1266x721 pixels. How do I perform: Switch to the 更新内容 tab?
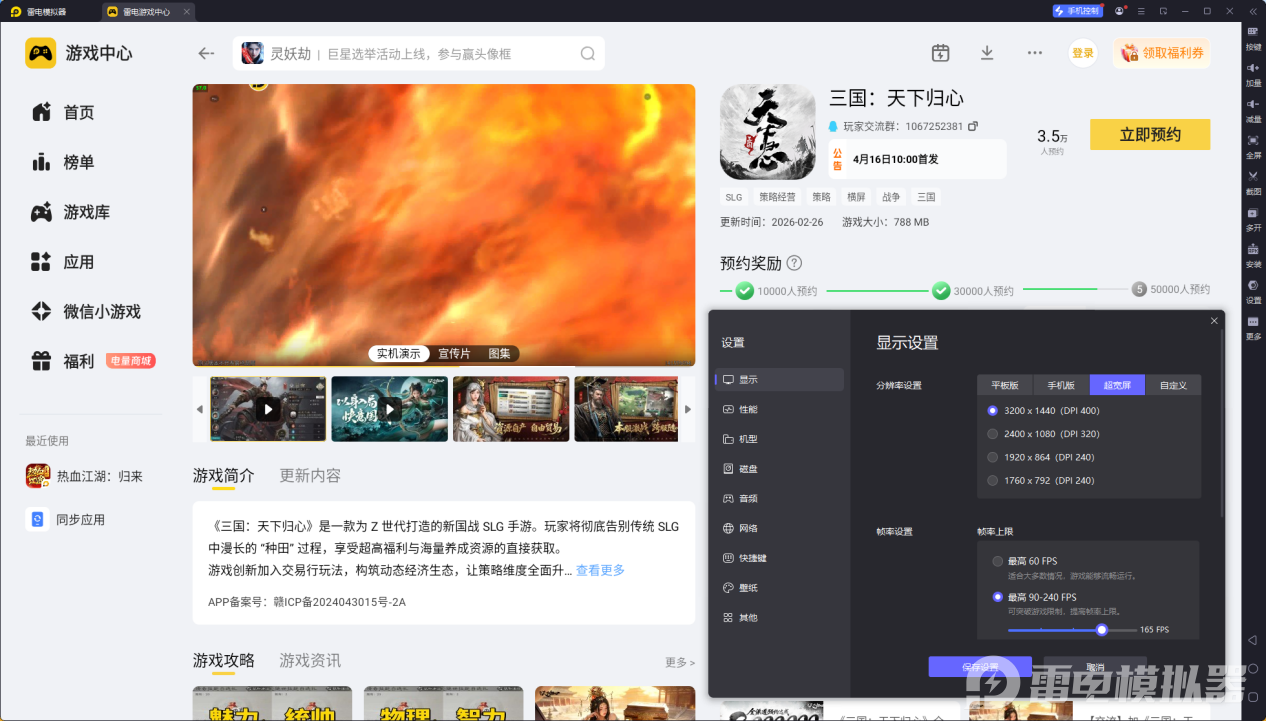[310, 476]
